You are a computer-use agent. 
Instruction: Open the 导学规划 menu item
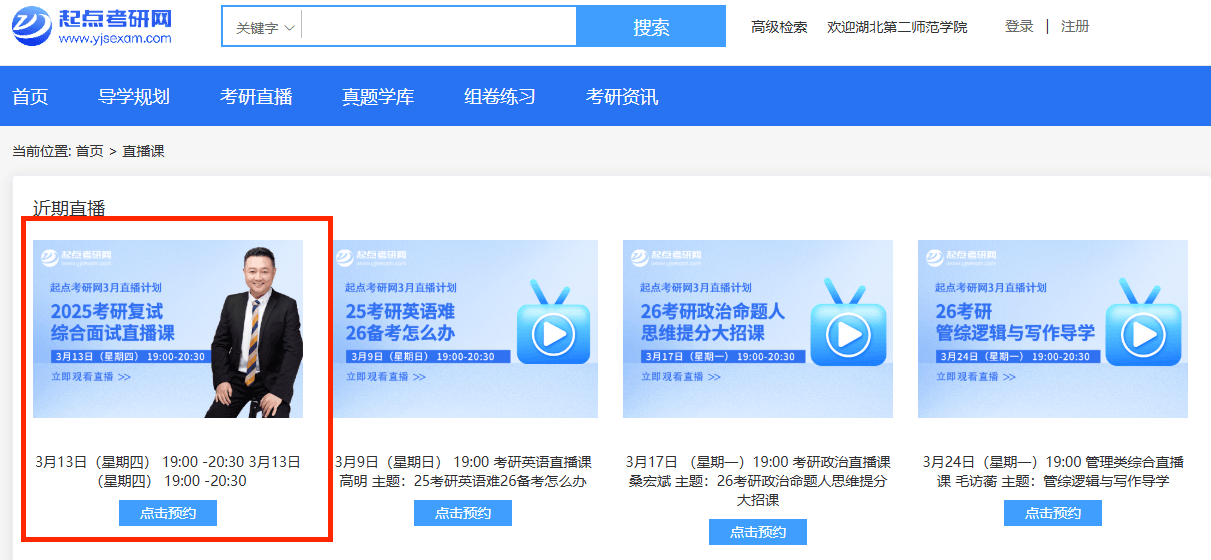pyautogui.click(x=134, y=97)
